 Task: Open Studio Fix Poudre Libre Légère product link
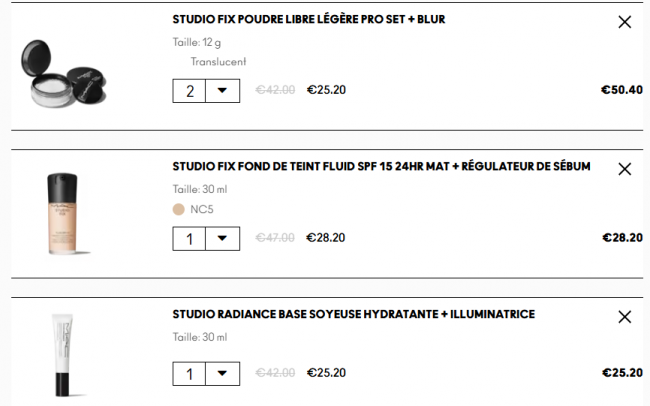308,19
